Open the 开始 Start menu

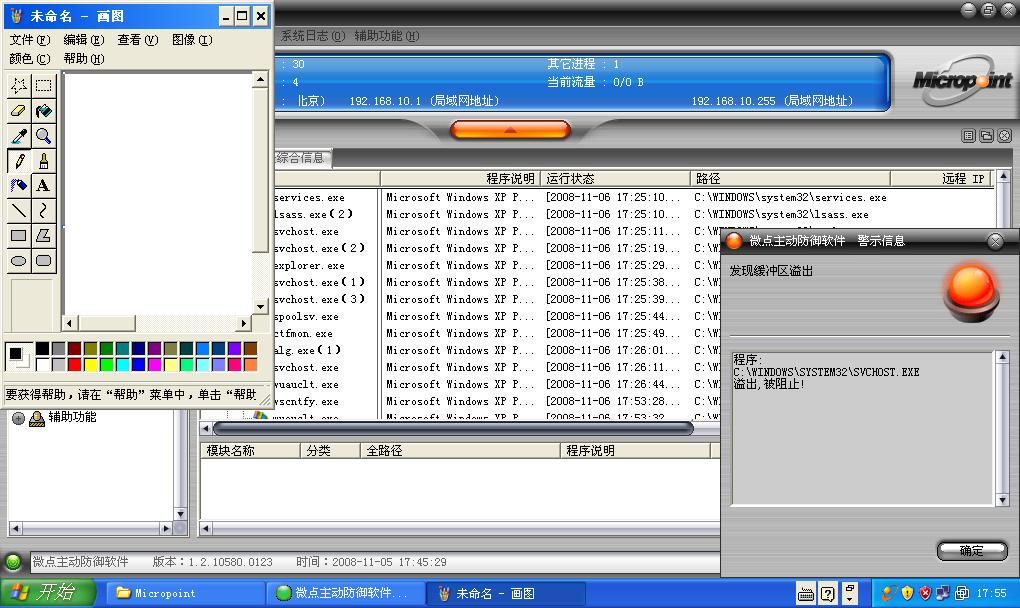[48, 593]
